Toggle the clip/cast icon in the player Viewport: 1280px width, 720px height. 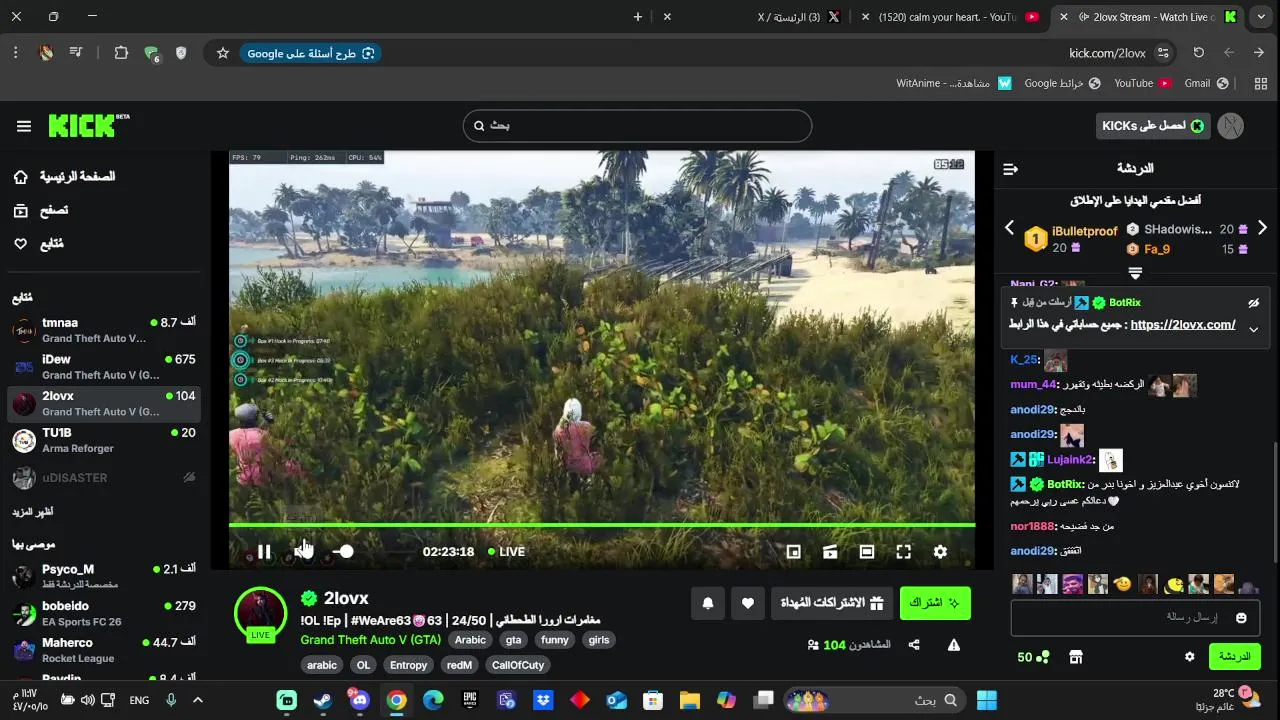click(830, 552)
